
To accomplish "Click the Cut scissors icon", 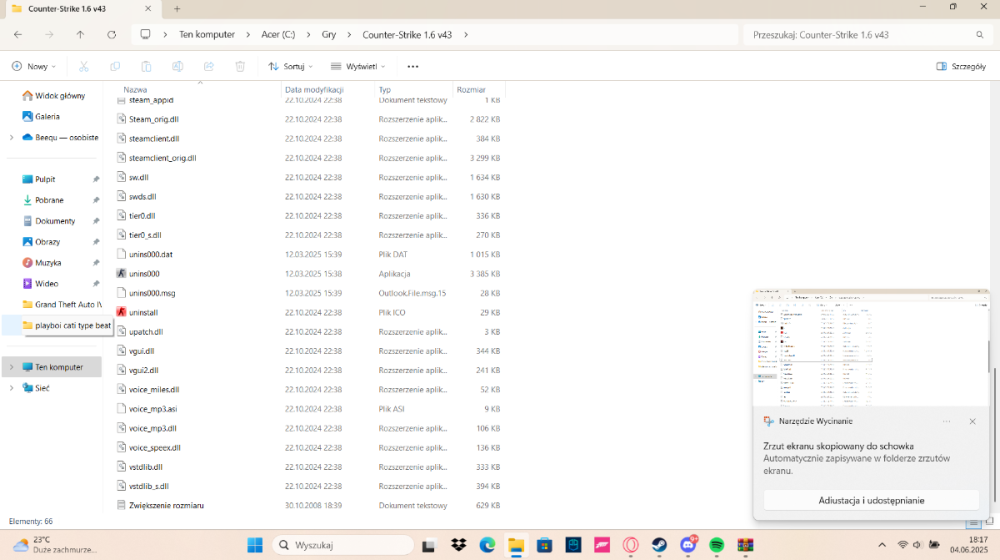I will pos(84,66).
